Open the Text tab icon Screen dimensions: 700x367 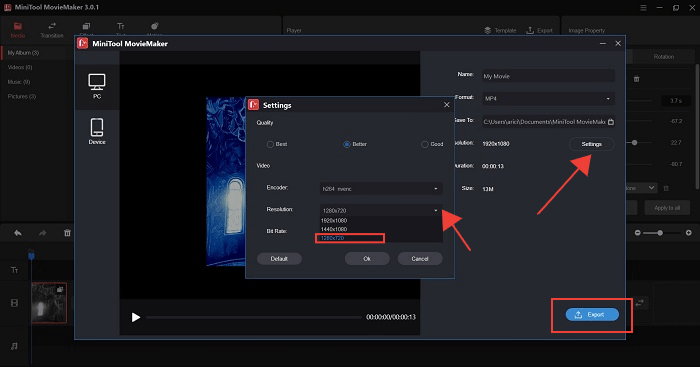pyautogui.click(x=121, y=27)
